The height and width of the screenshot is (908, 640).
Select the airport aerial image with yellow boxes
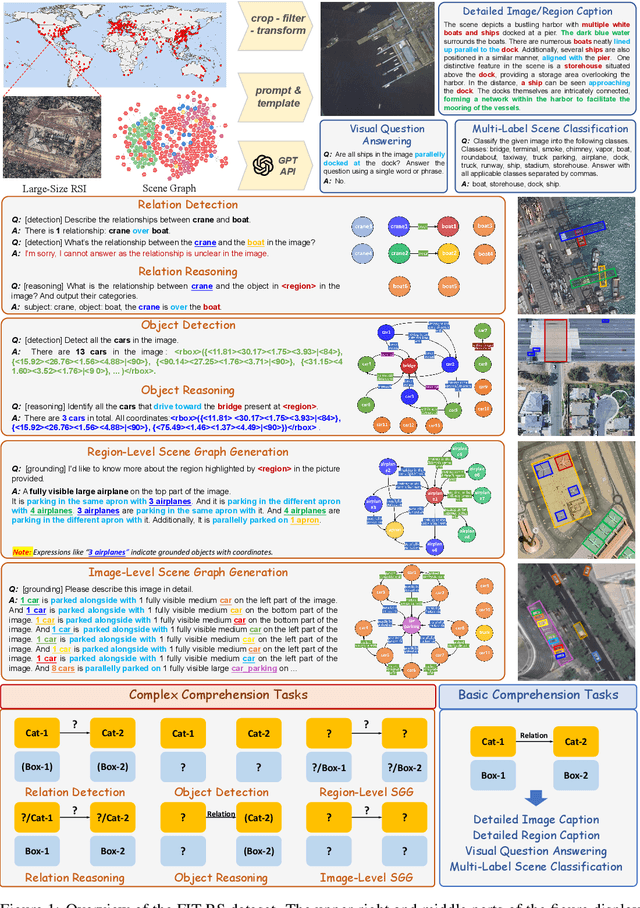[576, 499]
